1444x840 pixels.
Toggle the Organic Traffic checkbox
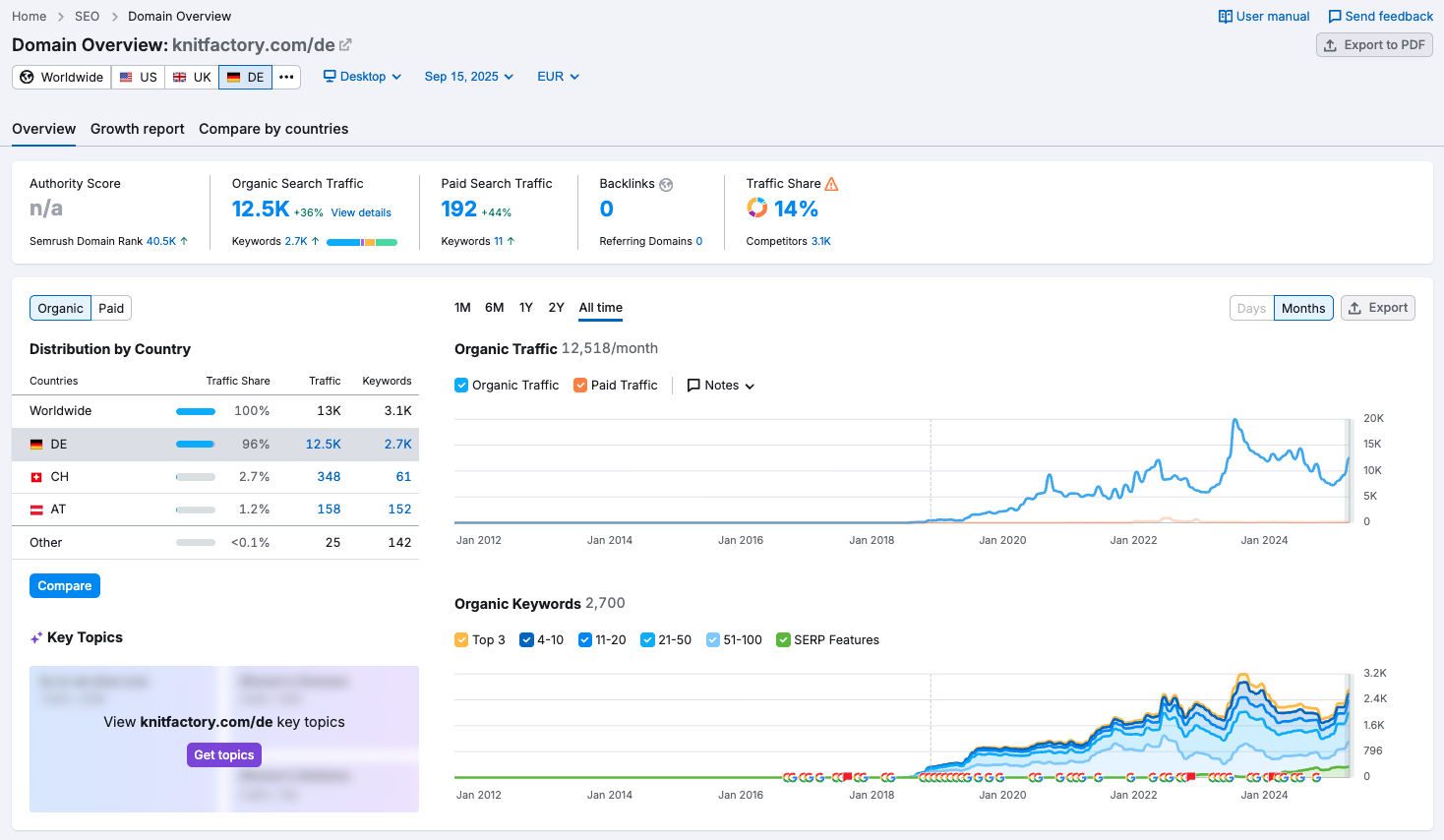coord(461,386)
